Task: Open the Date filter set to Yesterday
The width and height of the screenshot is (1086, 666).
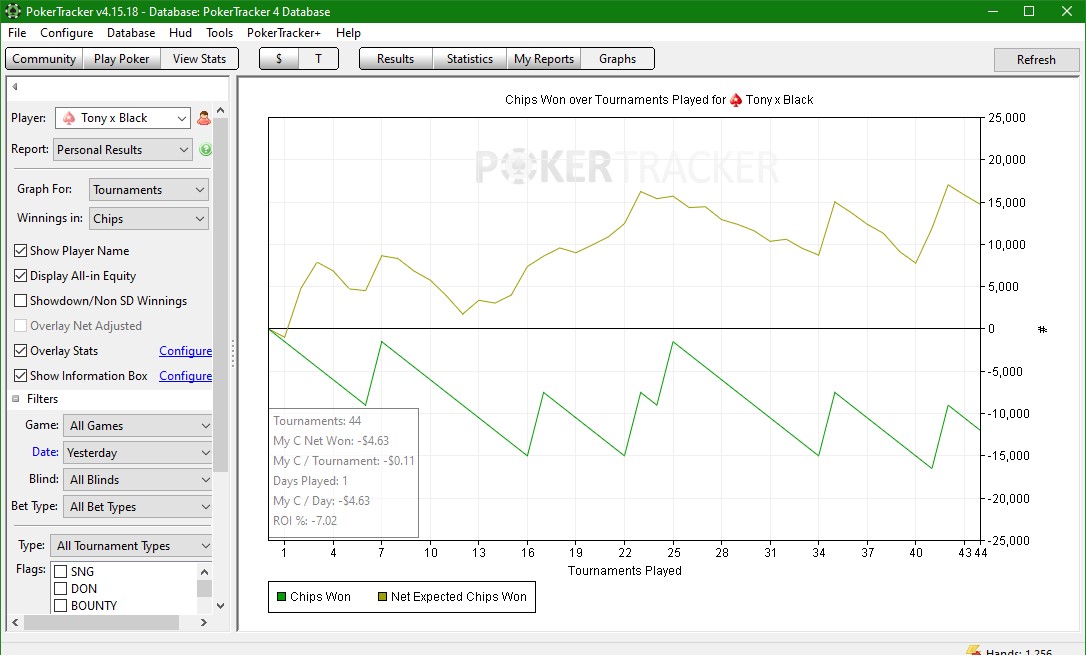Action: [137, 453]
